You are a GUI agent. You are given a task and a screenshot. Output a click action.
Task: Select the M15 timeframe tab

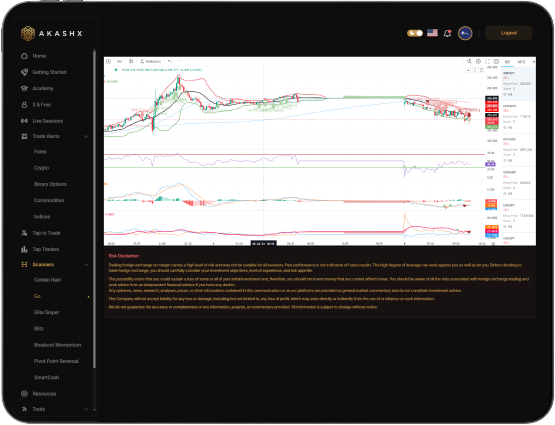[x=521, y=62]
